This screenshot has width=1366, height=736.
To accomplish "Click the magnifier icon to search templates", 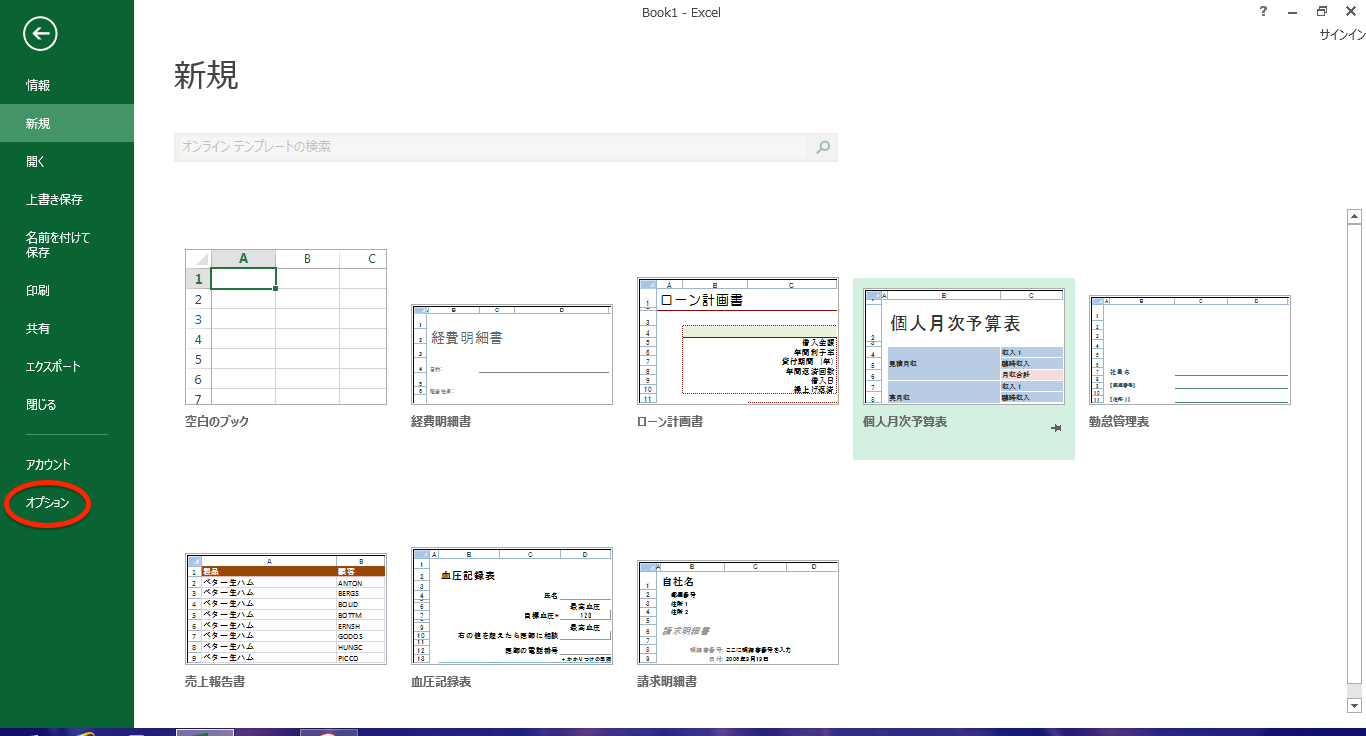I will click(x=823, y=147).
